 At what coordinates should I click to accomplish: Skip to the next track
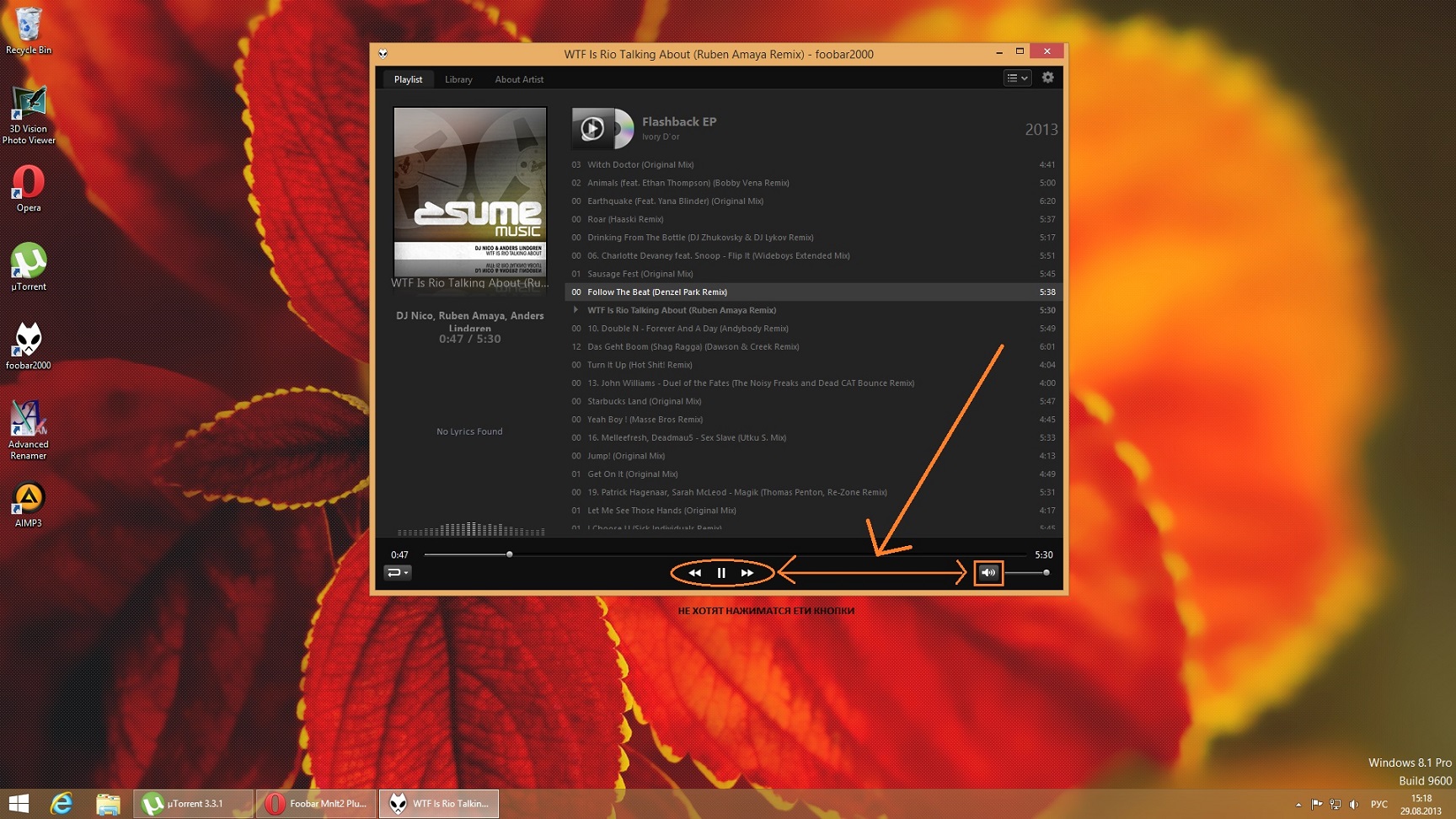tap(747, 573)
